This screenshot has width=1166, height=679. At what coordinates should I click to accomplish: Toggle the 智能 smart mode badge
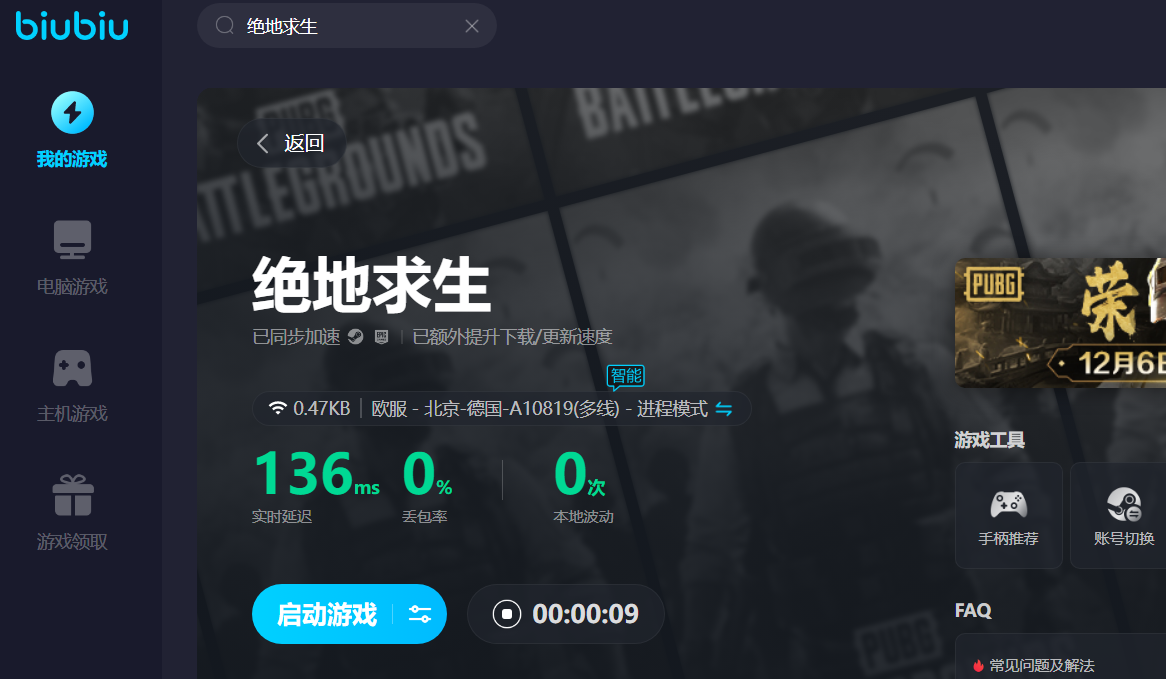626,376
